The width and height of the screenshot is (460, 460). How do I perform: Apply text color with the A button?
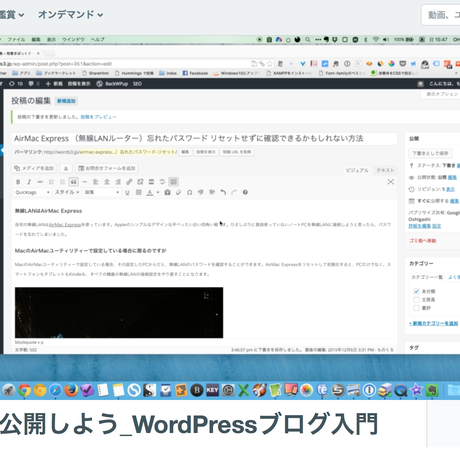150,192
